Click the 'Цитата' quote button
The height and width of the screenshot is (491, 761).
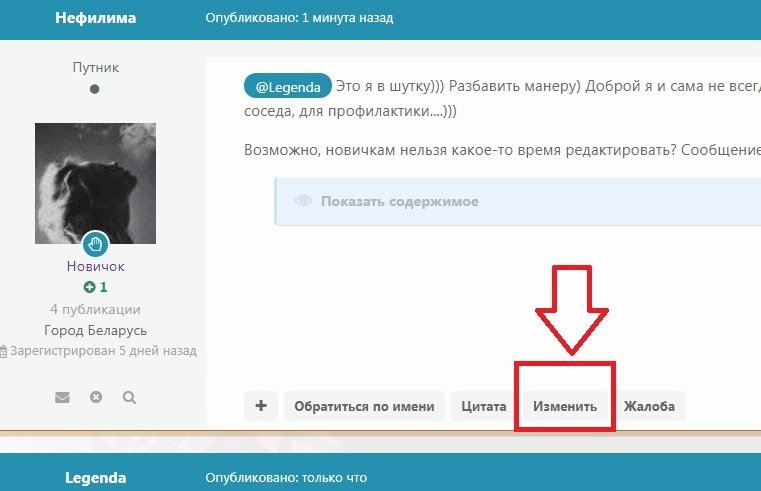pyautogui.click(x=484, y=406)
